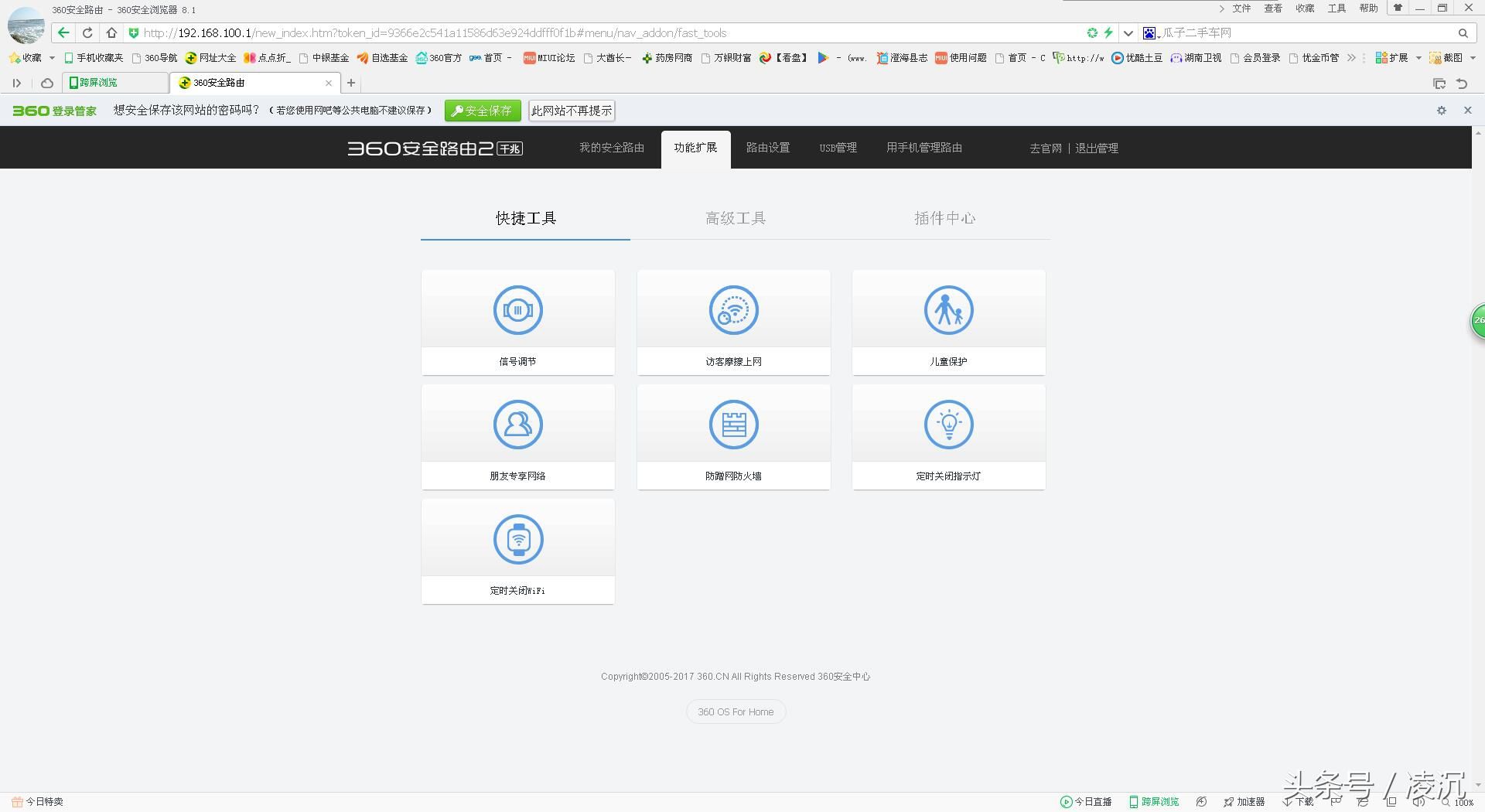Click the 安全保存 green button
This screenshot has height=812, width=1485.
click(483, 111)
